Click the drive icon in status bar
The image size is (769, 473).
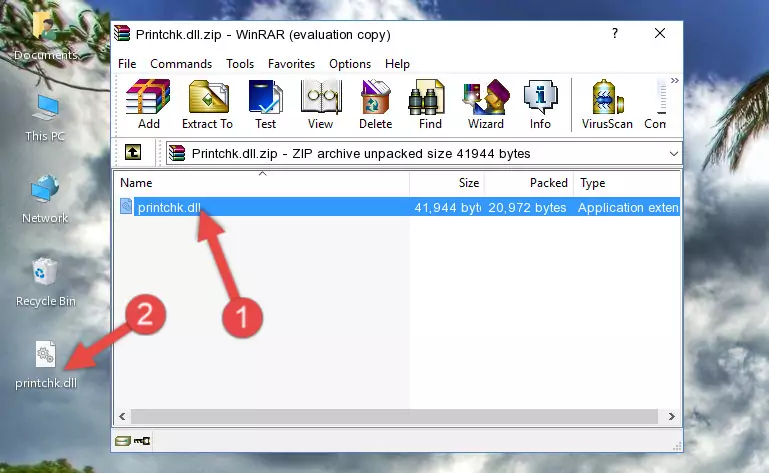pos(123,441)
